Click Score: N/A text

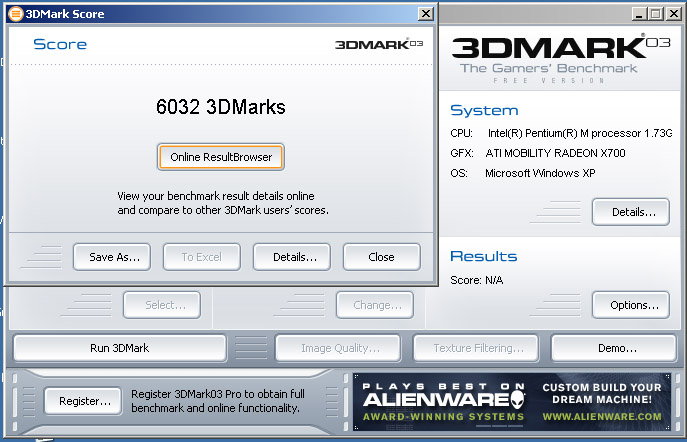click(x=477, y=280)
